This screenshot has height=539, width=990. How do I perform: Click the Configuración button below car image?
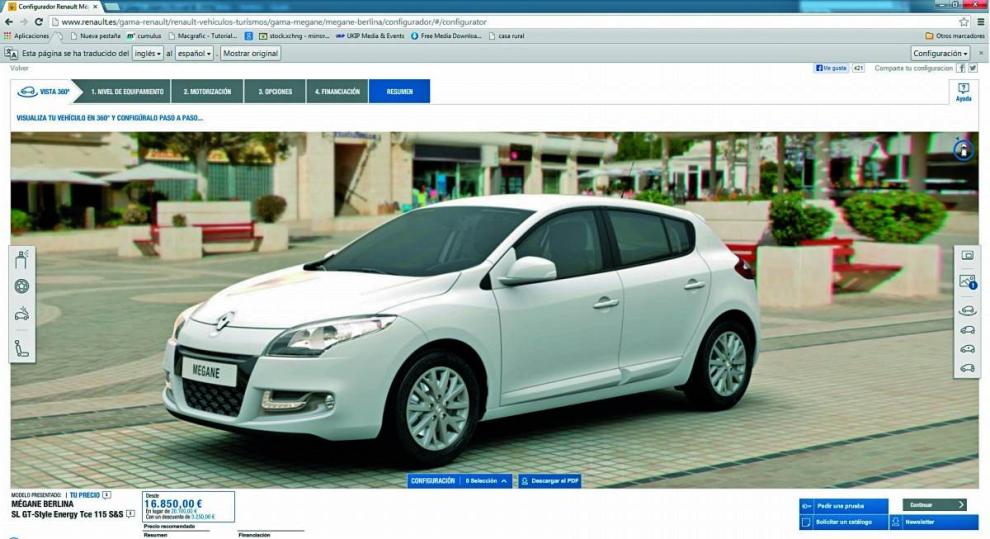pos(433,481)
